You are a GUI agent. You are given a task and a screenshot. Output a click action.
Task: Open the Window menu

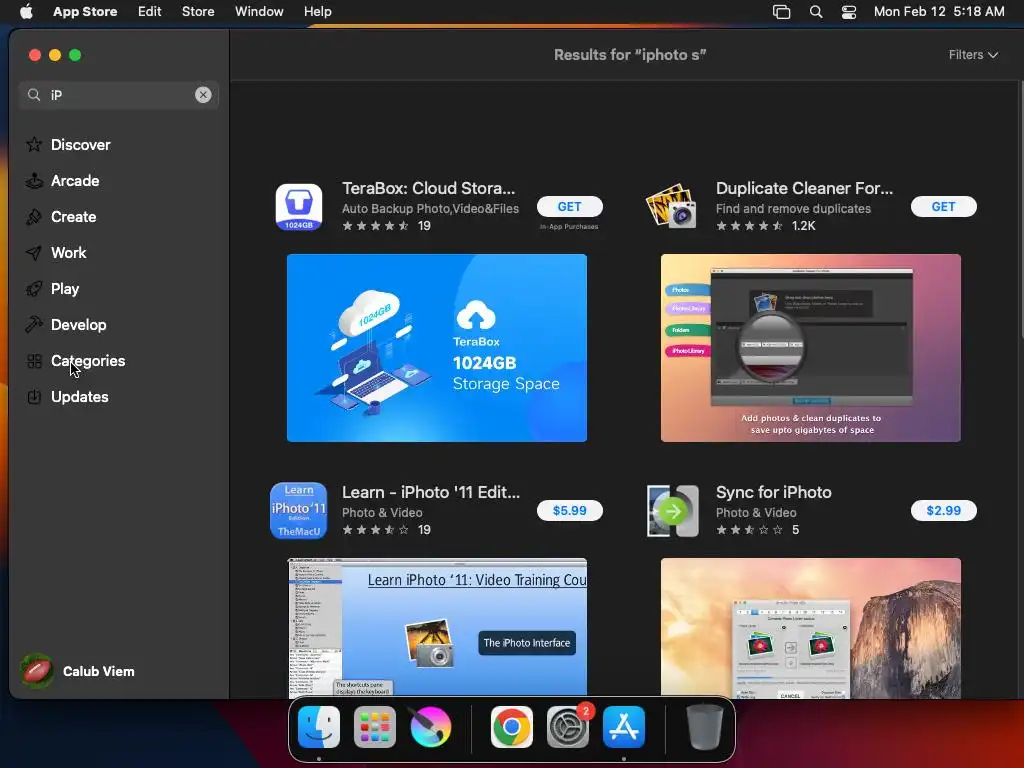(259, 12)
